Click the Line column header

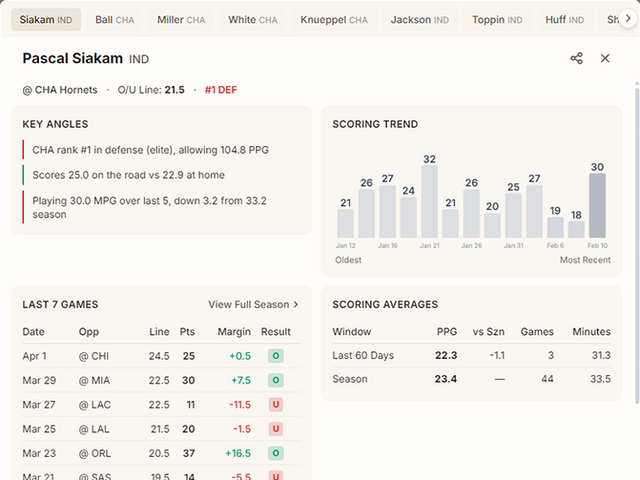coord(159,331)
